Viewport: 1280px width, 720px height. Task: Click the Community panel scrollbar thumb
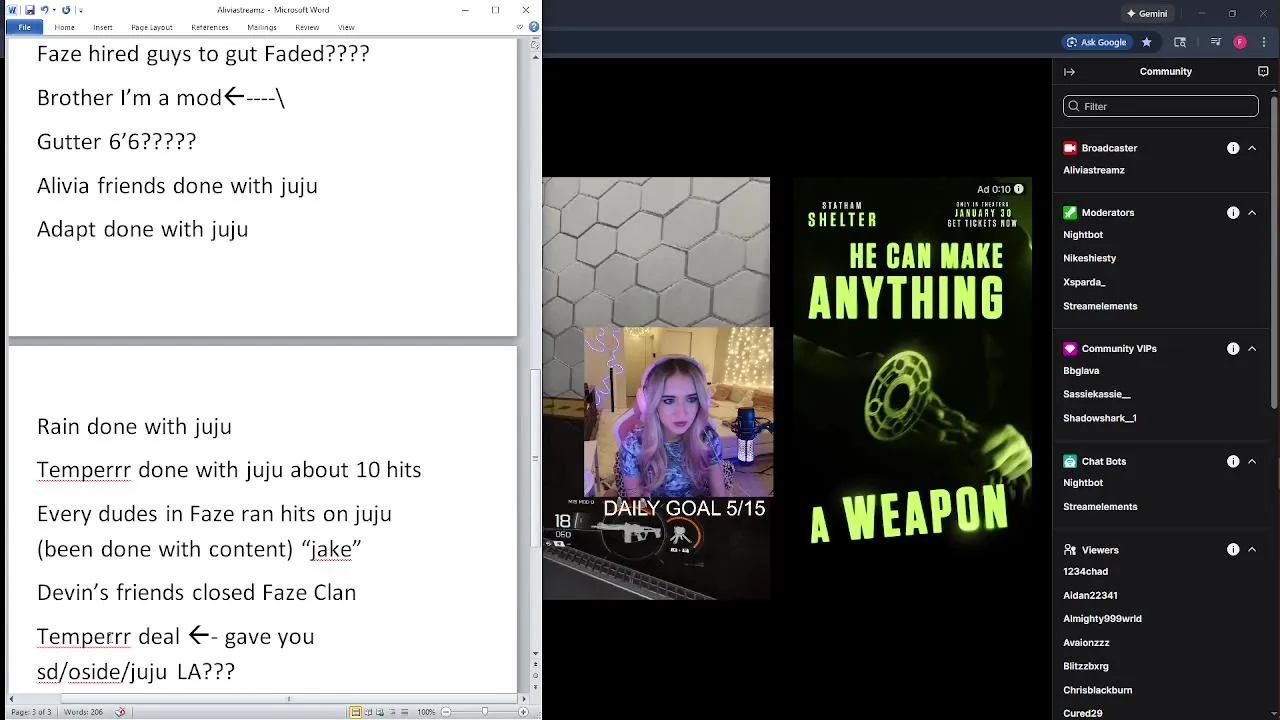1273,253
